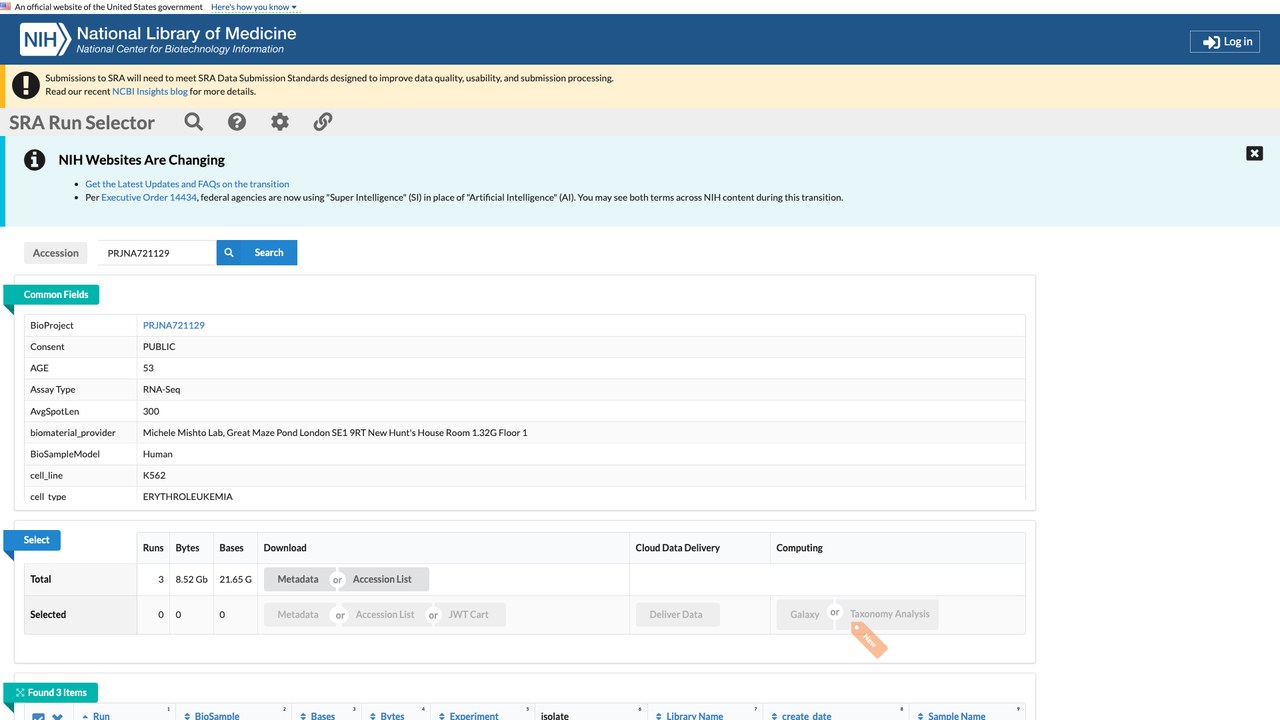Click the search magnifier icon beside SRA Run Selector
Screen dimensions: 1280x720
(194, 122)
